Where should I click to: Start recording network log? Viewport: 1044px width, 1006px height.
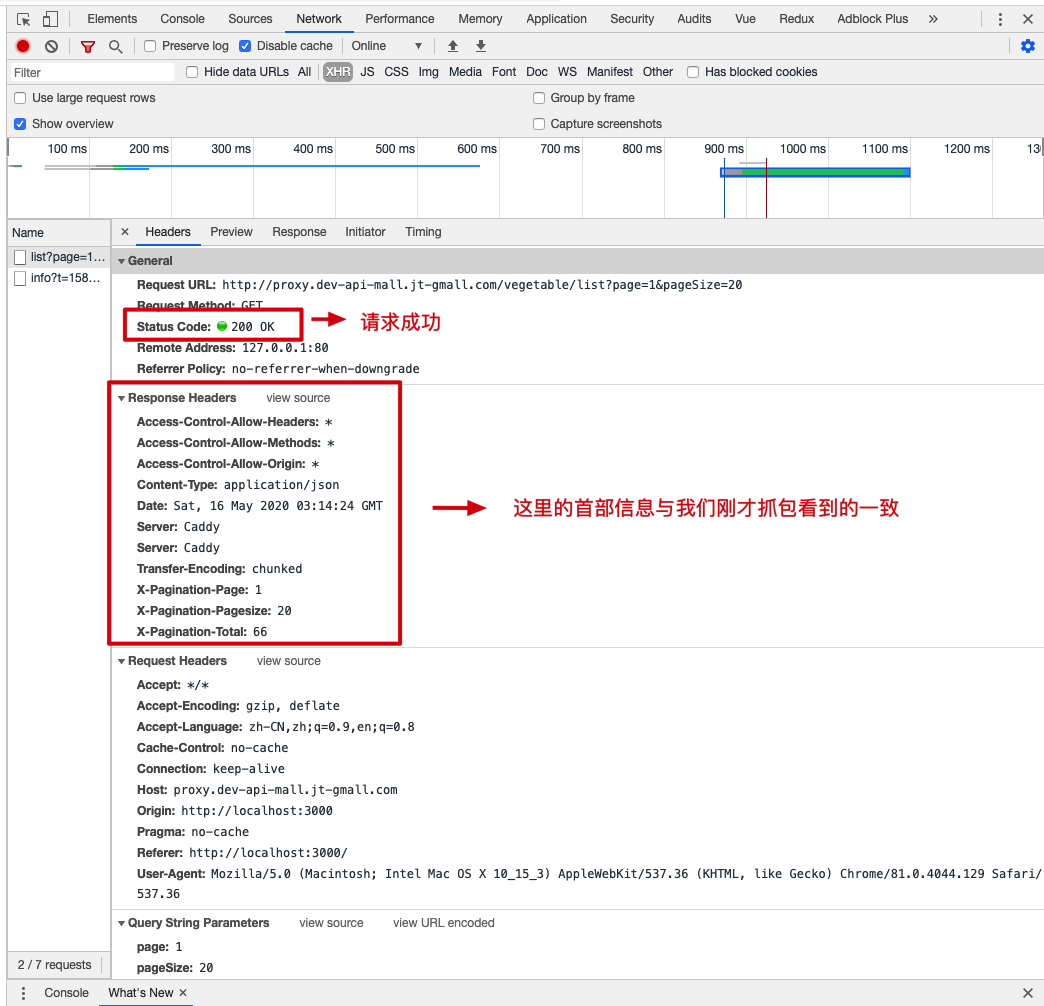pyautogui.click(x=22, y=45)
